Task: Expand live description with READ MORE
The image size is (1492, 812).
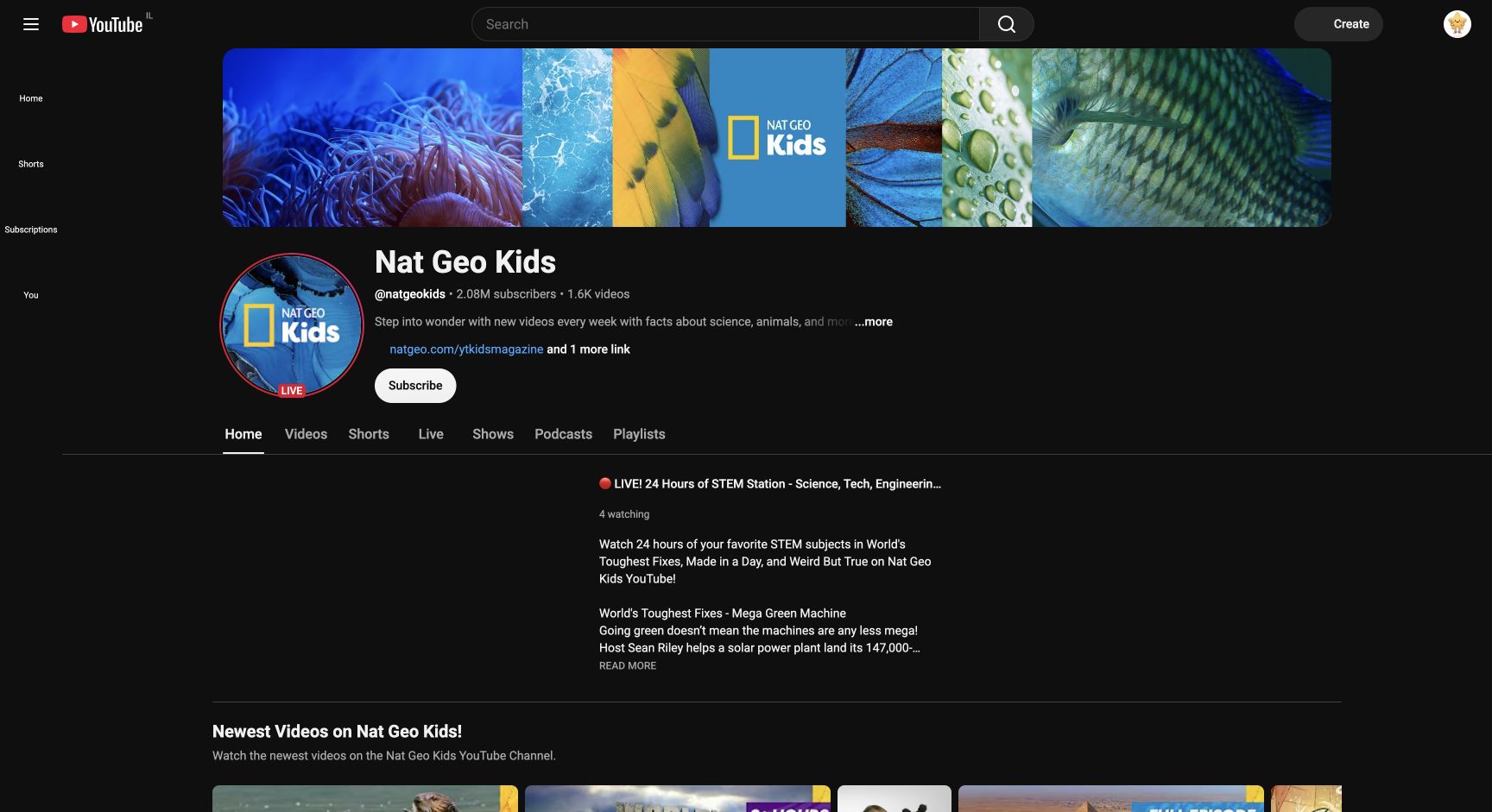Action: coord(628,666)
